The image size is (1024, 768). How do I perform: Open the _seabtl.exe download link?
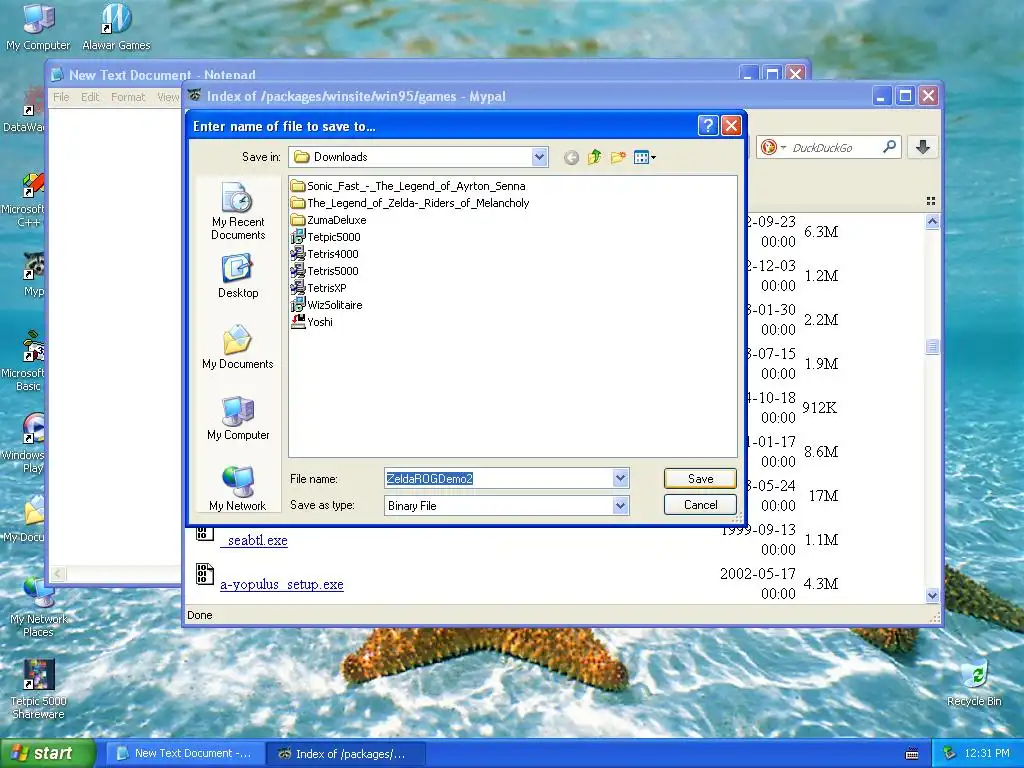click(x=255, y=541)
